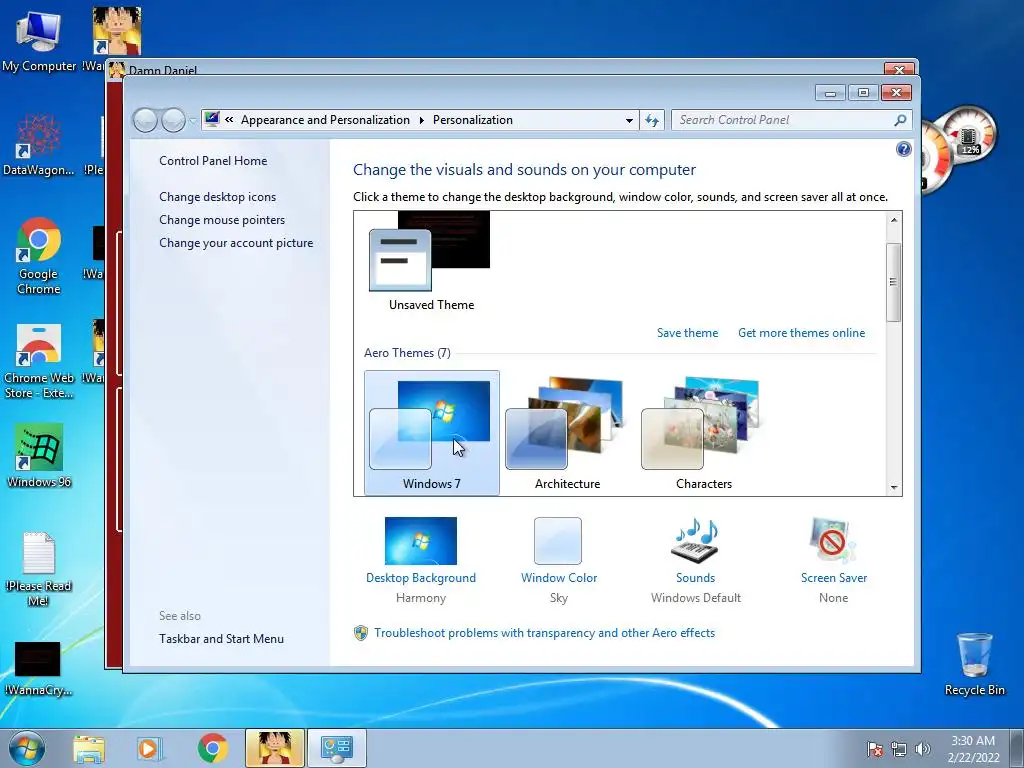Viewport: 1024px width, 768px height.
Task: Click the network tray icon
Action: 899,750
